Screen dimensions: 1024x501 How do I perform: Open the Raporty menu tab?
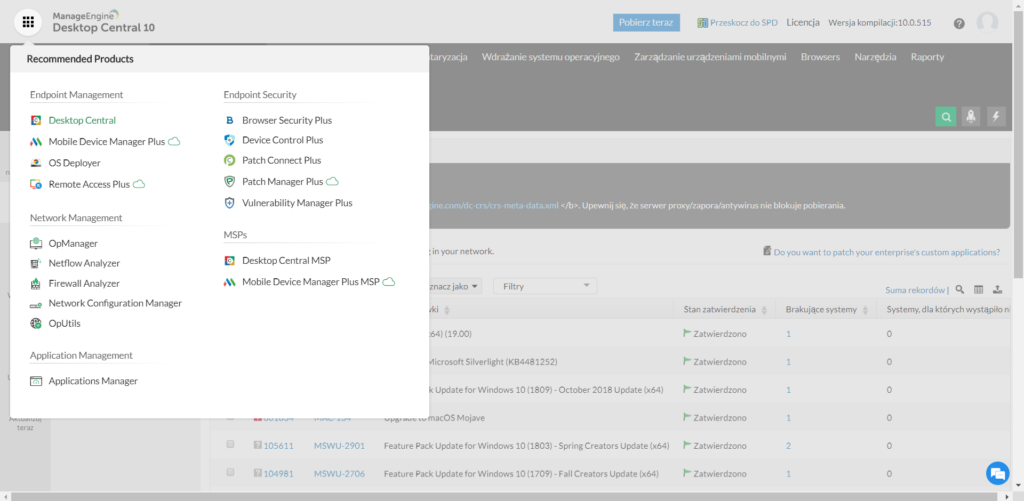pyautogui.click(x=927, y=57)
